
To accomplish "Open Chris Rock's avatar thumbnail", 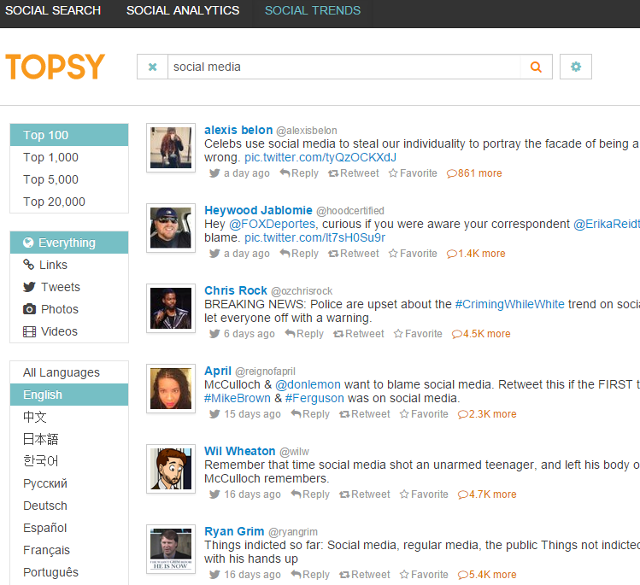I will (x=171, y=308).
